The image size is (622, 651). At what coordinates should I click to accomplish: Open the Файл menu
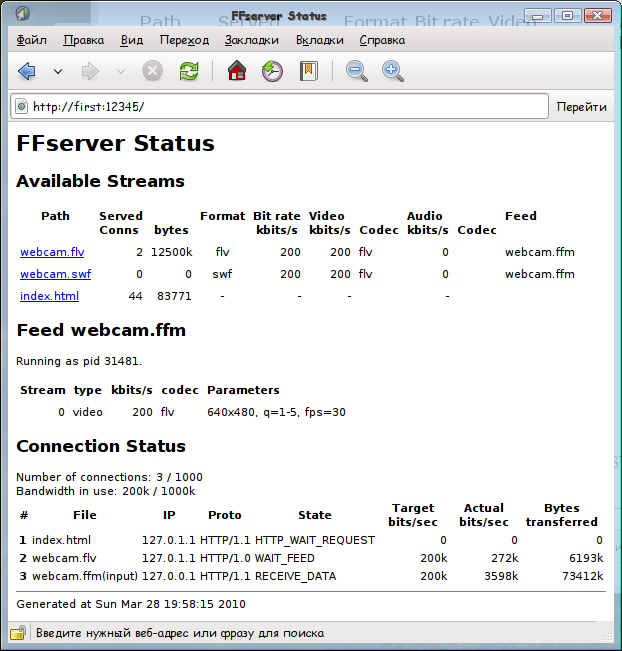pos(32,40)
